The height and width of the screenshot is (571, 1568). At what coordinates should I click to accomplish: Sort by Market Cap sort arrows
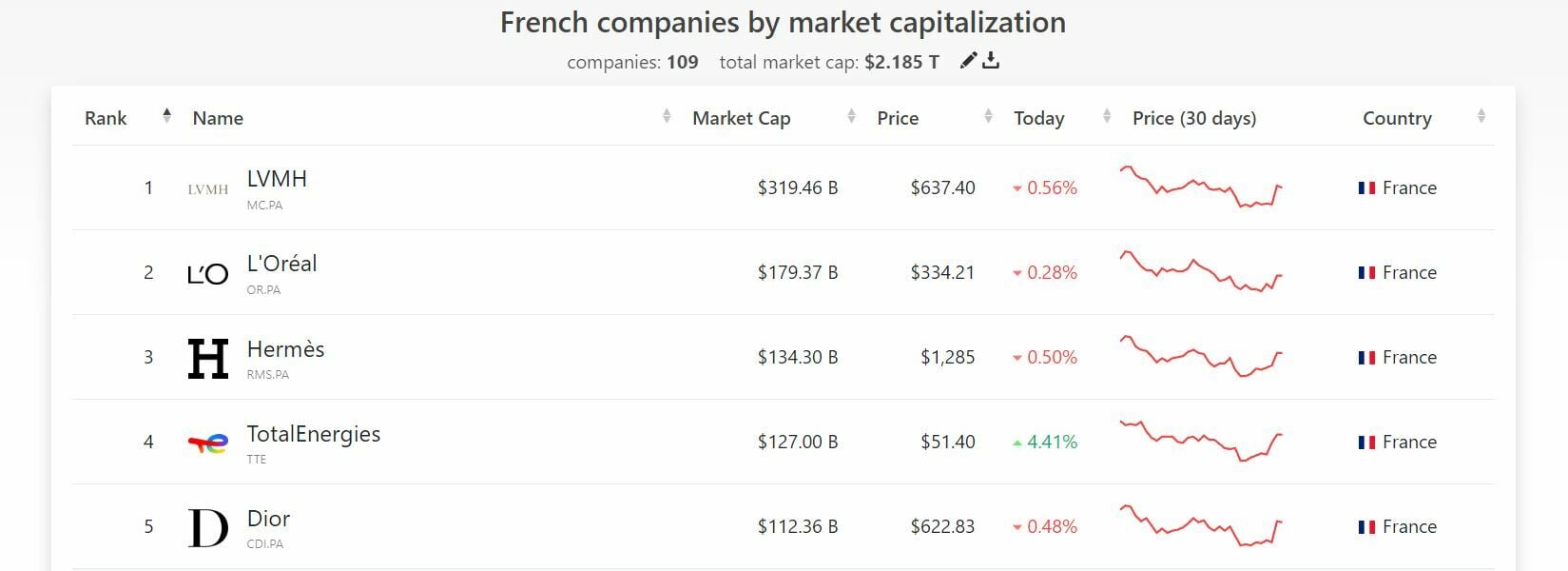(851, 116)
